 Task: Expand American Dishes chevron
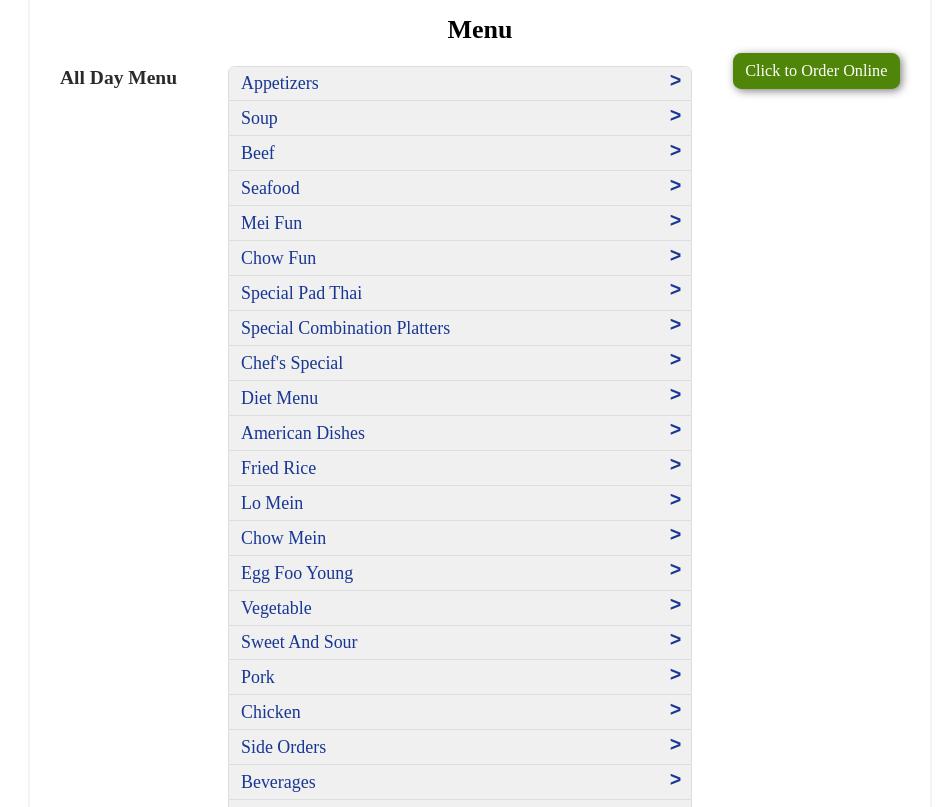(x=675, y=430)
